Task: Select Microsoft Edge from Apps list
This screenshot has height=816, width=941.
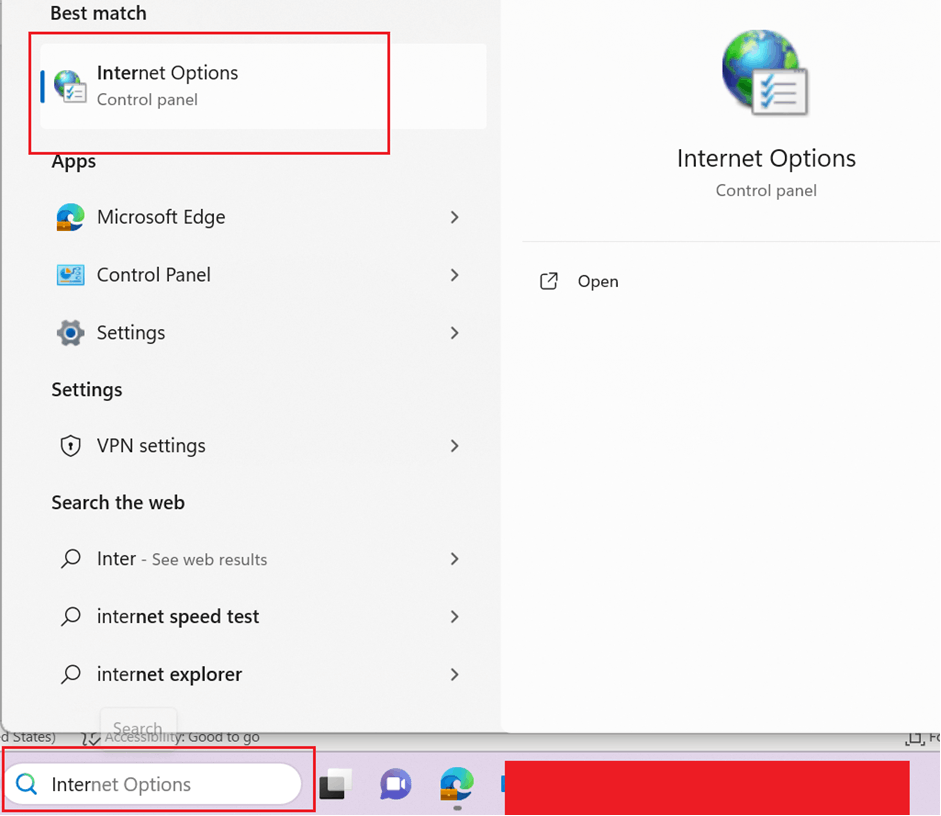Action: pyautogui.click(x=263, y=217)
